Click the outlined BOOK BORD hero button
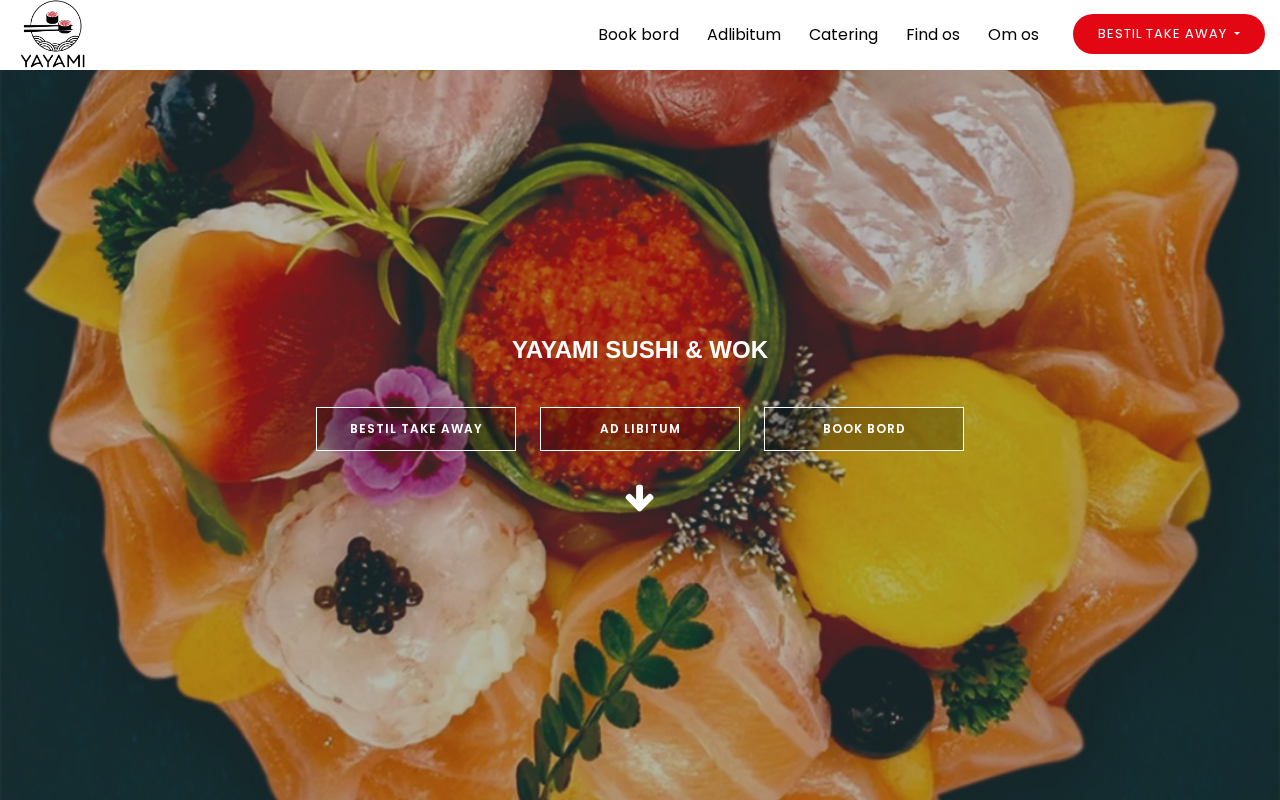The image size is (1280, 800). (864, 429)
